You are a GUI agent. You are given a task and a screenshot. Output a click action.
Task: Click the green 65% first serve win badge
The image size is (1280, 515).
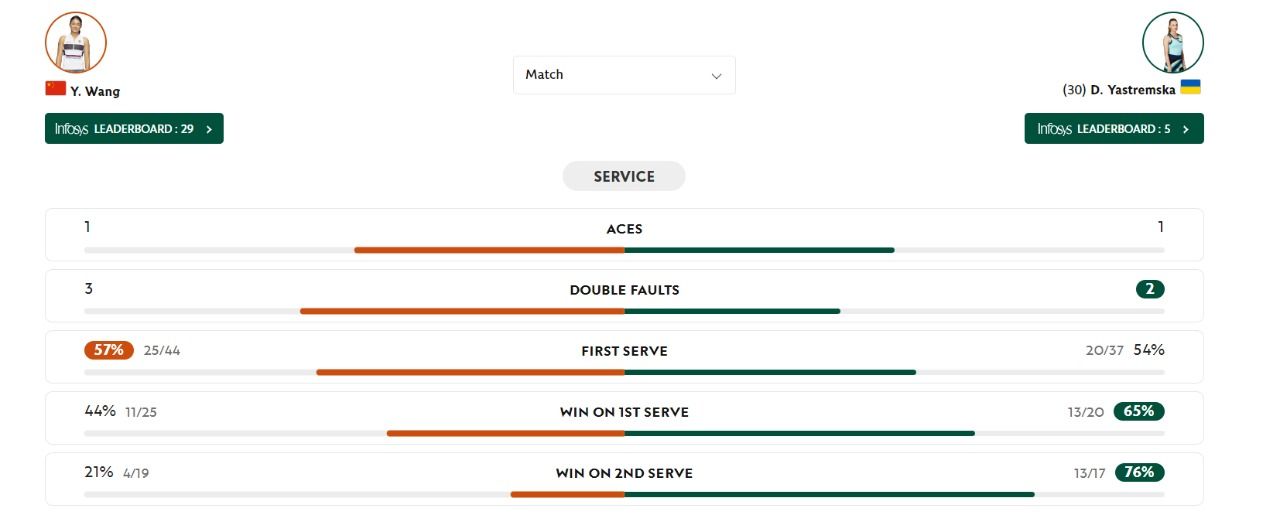(x=1139, y=411)
